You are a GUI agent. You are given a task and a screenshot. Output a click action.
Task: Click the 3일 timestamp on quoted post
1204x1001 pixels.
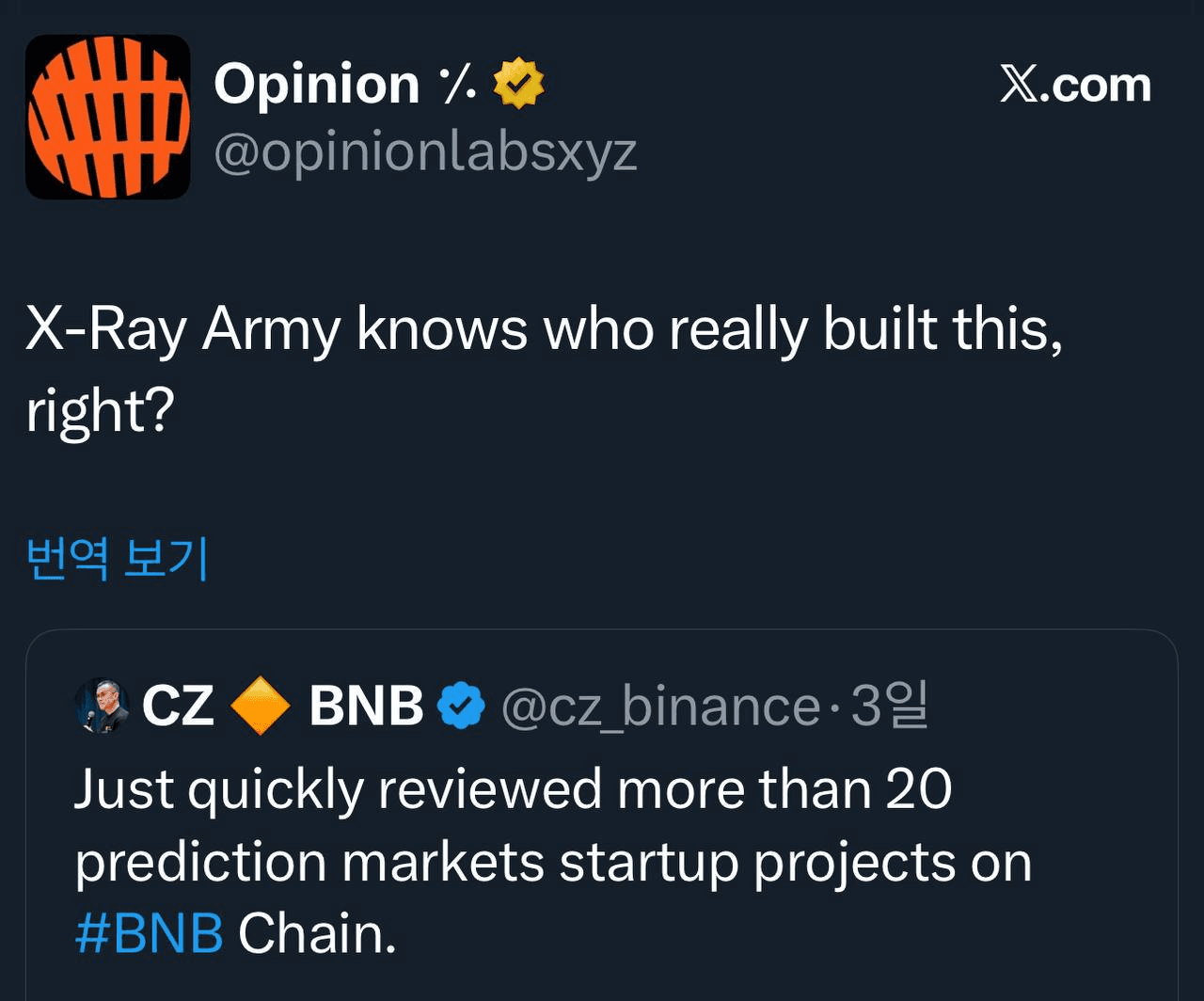pos(889,707)
